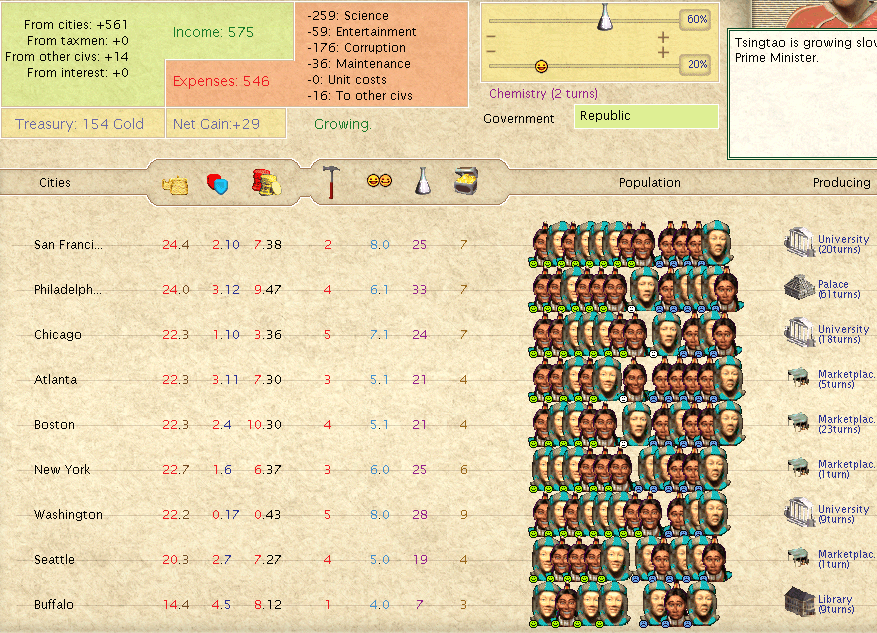The width and height of the screenshot is (877, 633).
Task: Sort cities by the hammer production icon
Action: point(331,182)
